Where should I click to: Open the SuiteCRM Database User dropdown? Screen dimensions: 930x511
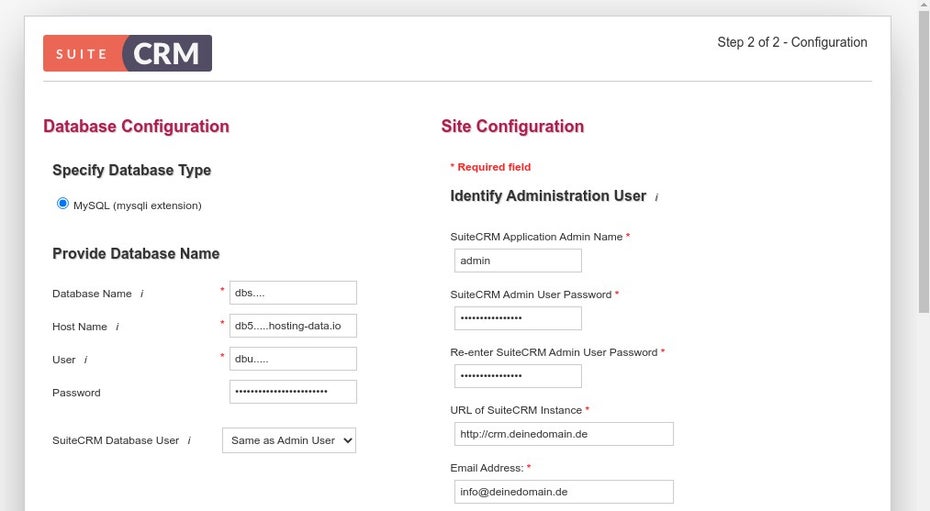click(289, 440)
